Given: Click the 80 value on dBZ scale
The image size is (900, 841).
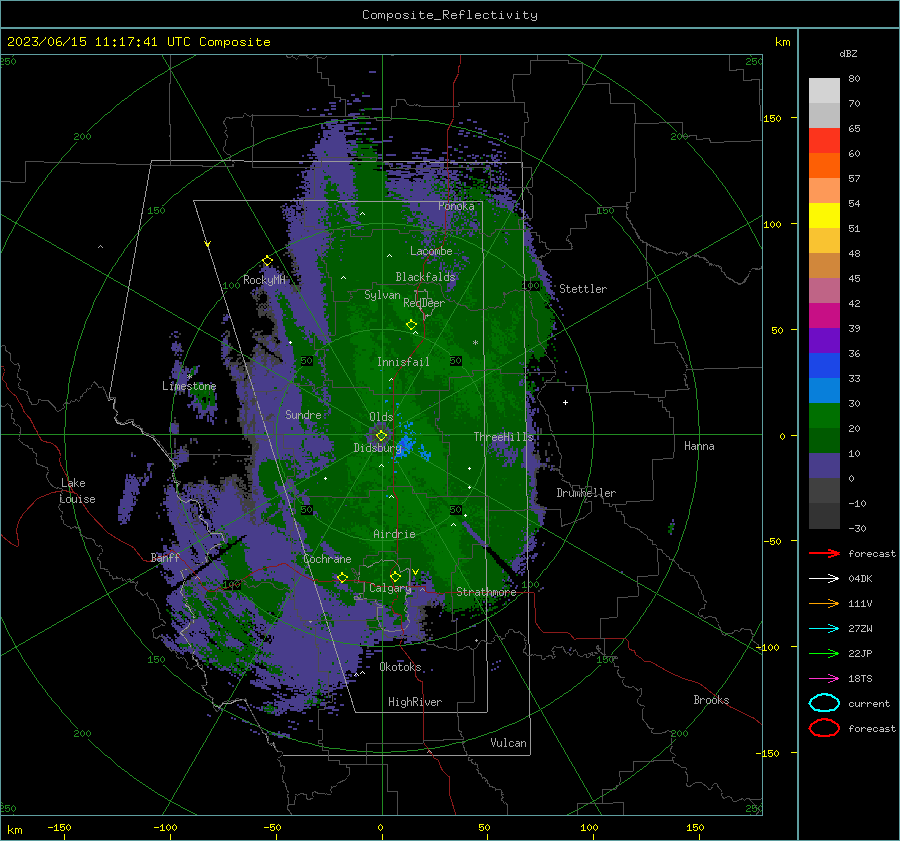Looking at the screenshot, I should point(854,79).
